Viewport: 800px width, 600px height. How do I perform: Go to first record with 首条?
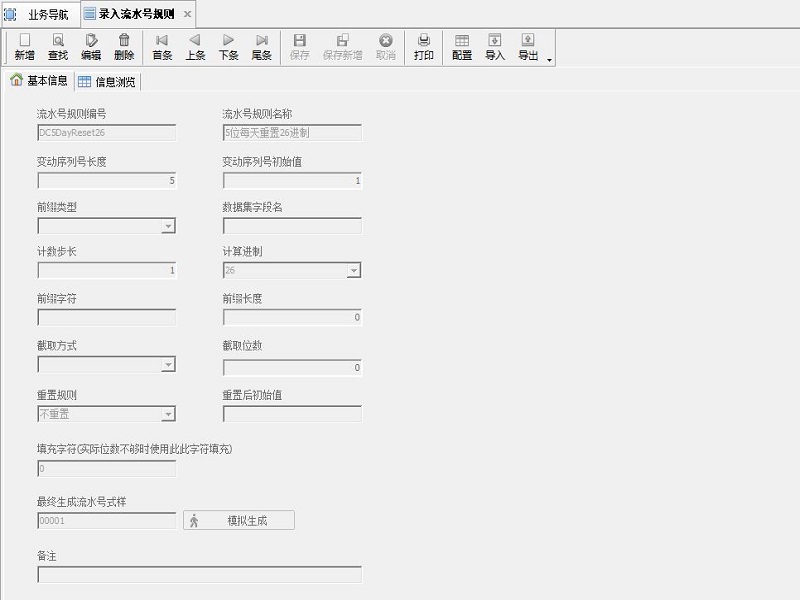click(162, 47)
